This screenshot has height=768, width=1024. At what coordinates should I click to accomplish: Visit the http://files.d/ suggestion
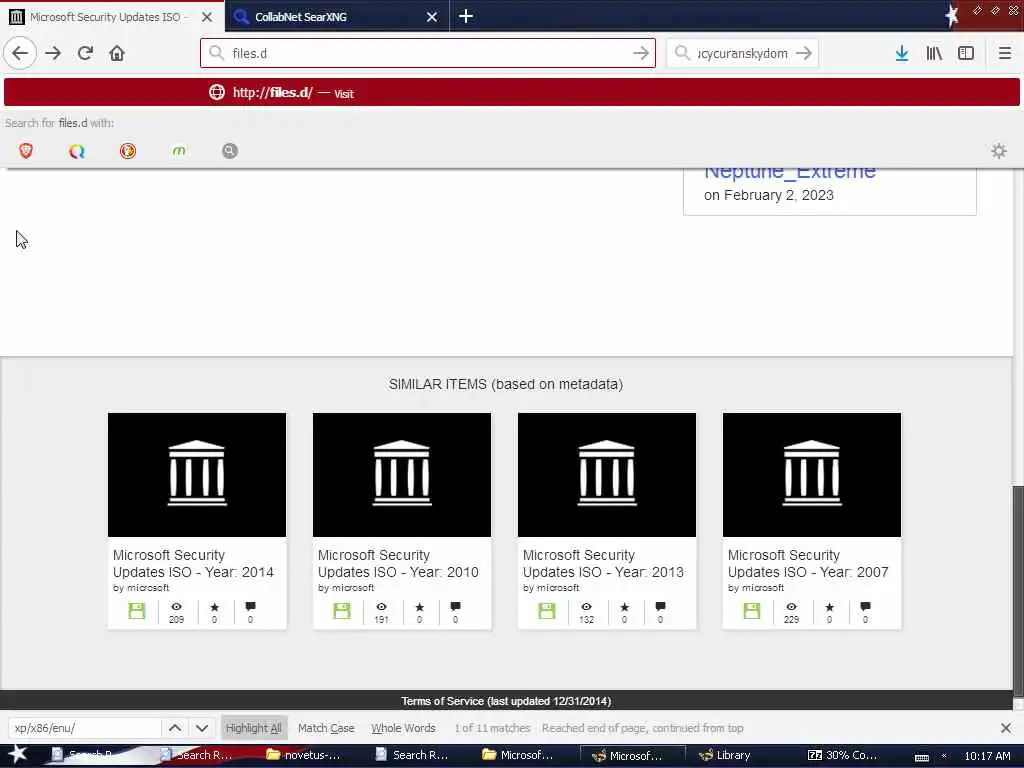tap(511, 92)
